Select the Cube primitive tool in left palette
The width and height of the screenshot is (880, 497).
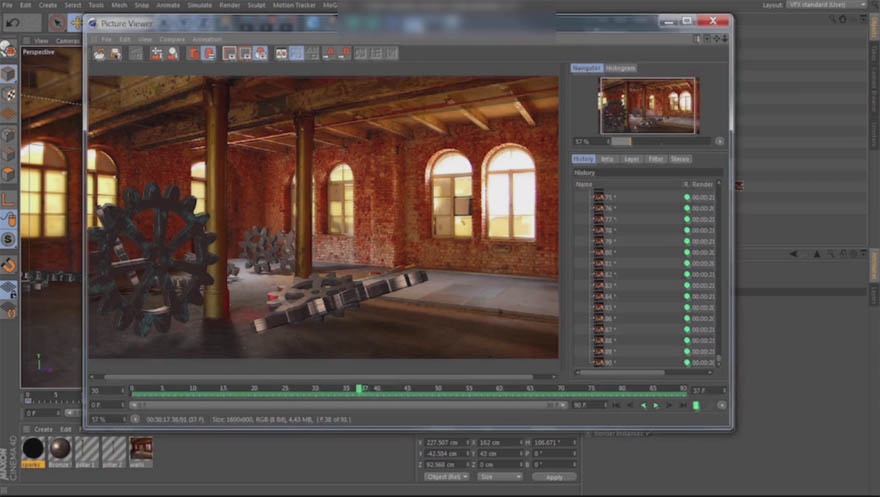coord(8,74)
